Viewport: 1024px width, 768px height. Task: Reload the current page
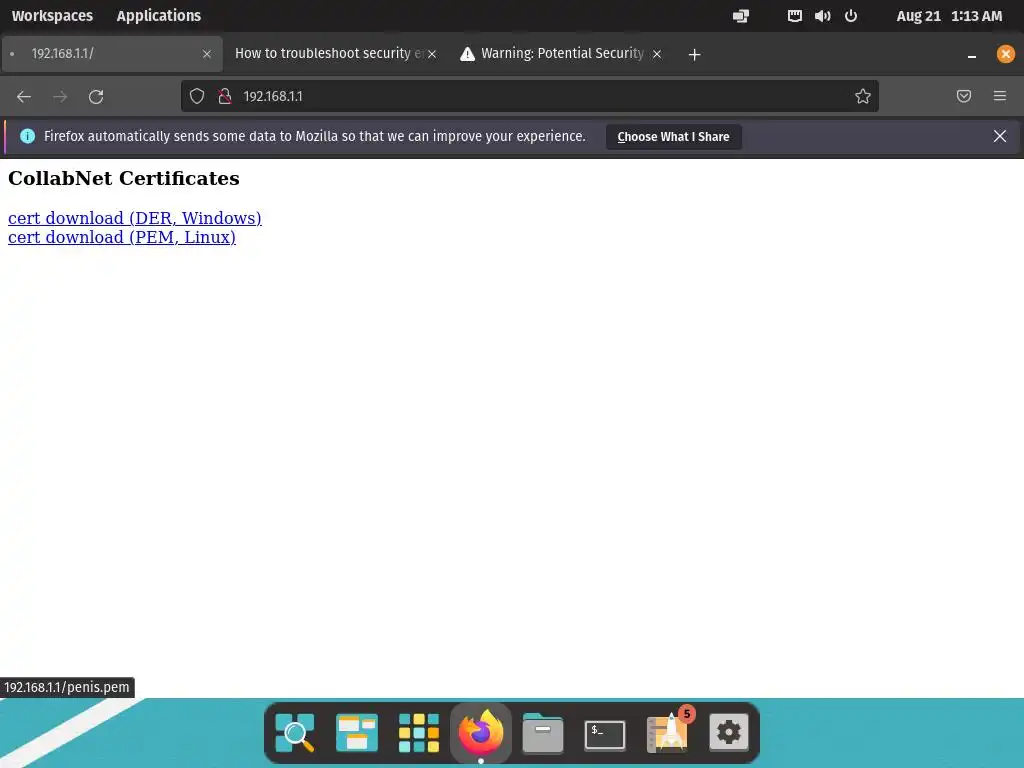point(96,97)
